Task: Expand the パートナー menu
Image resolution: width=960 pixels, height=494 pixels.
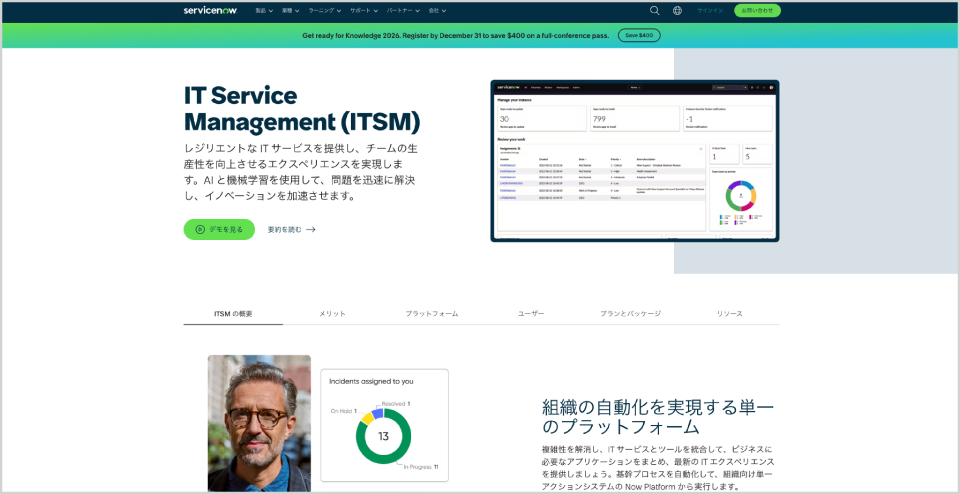Action: [403, 10]
